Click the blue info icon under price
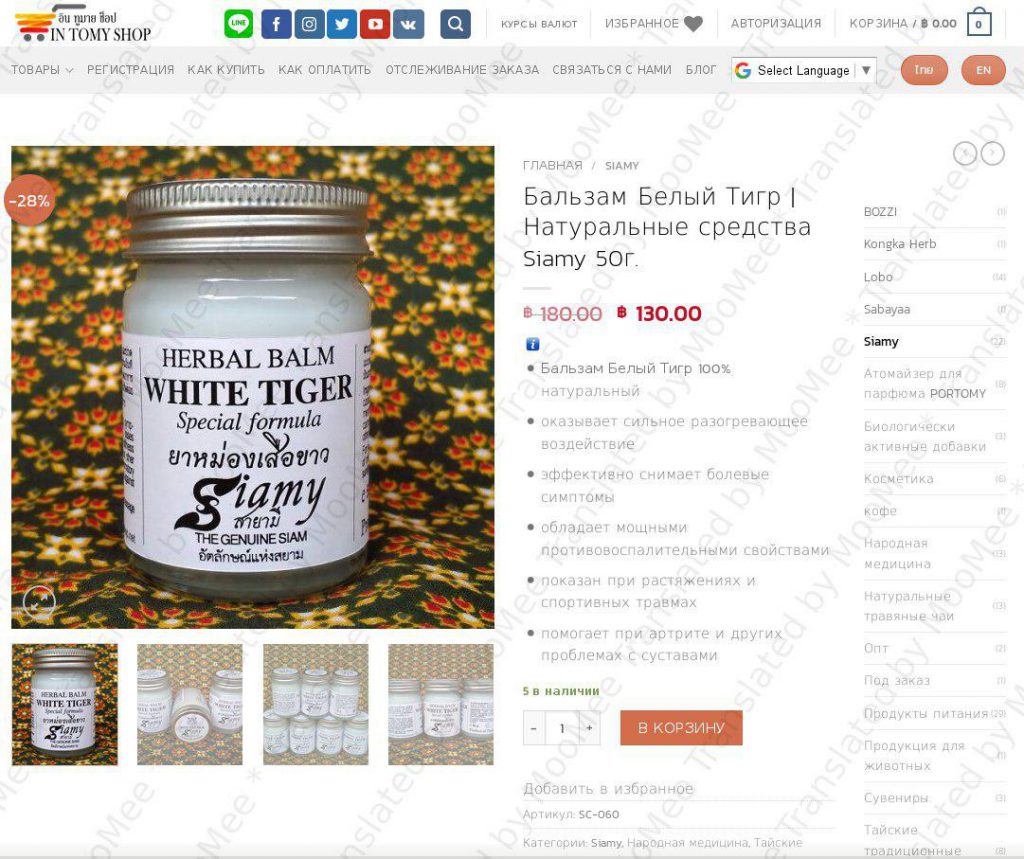 click(533, 344)
